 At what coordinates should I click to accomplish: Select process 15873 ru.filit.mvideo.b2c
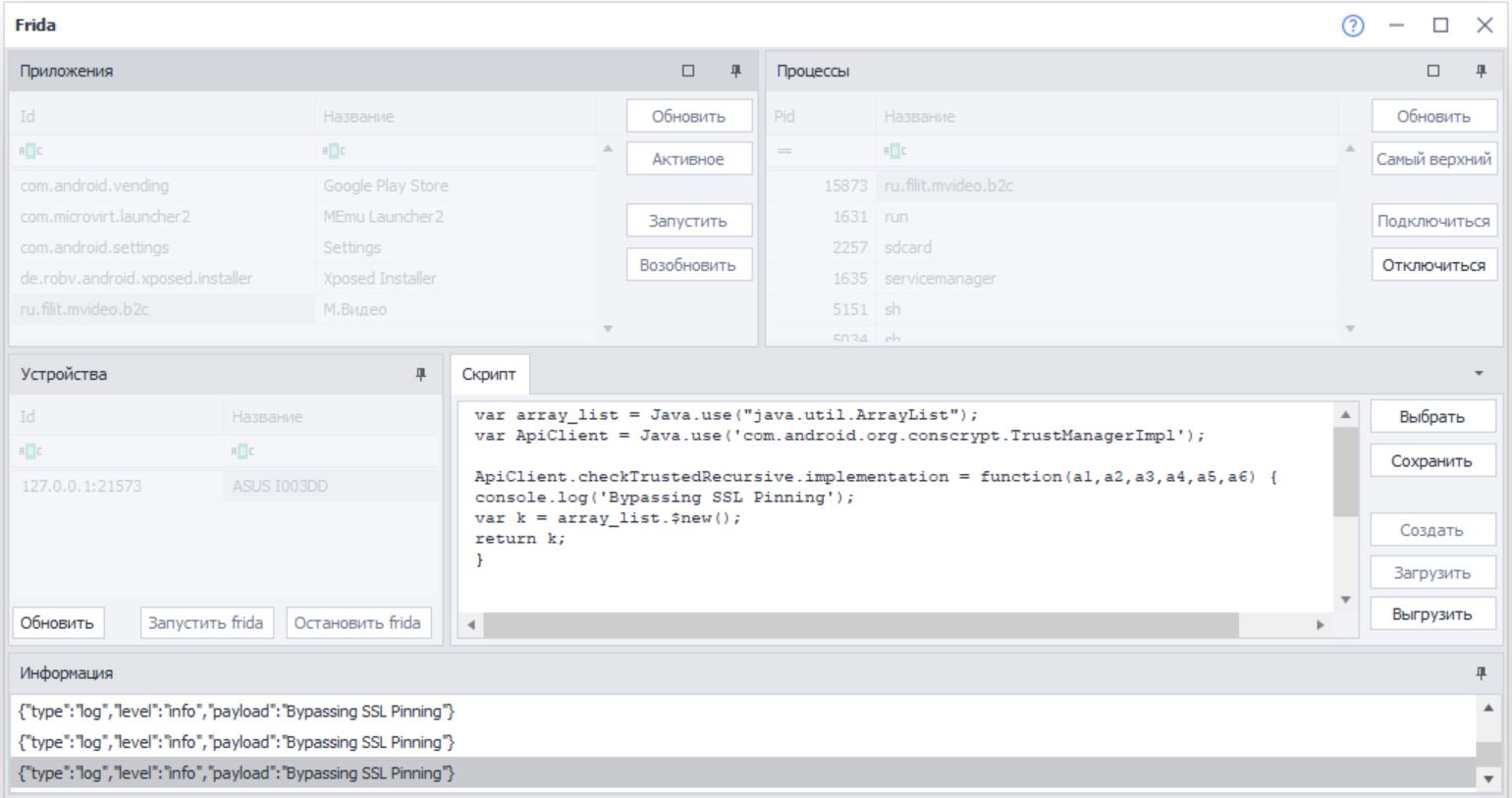coord(1053,186)
